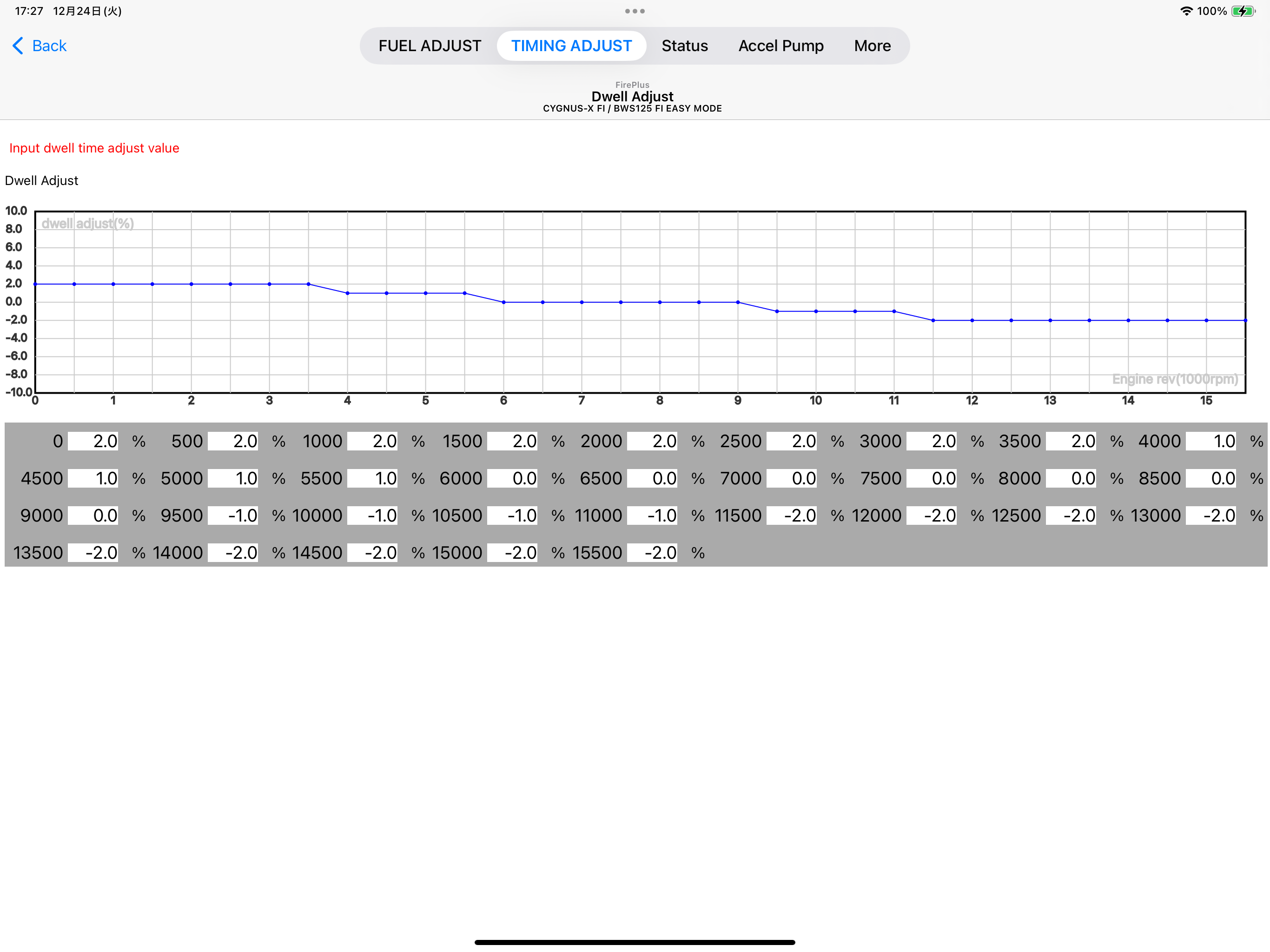Edit dwell value field for 8500 rpm
1270x952 pixels.
click(1211, 478)
